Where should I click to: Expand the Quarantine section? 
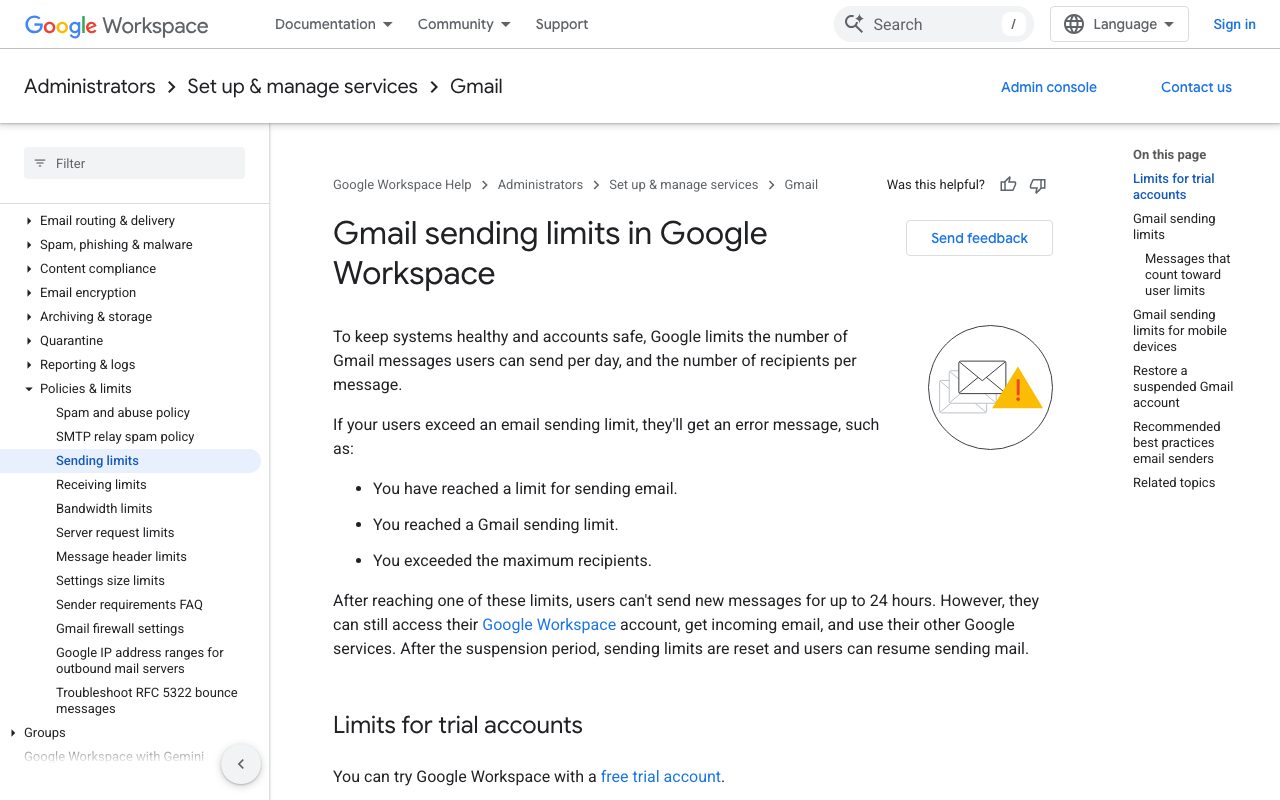(x=29, y=341)
